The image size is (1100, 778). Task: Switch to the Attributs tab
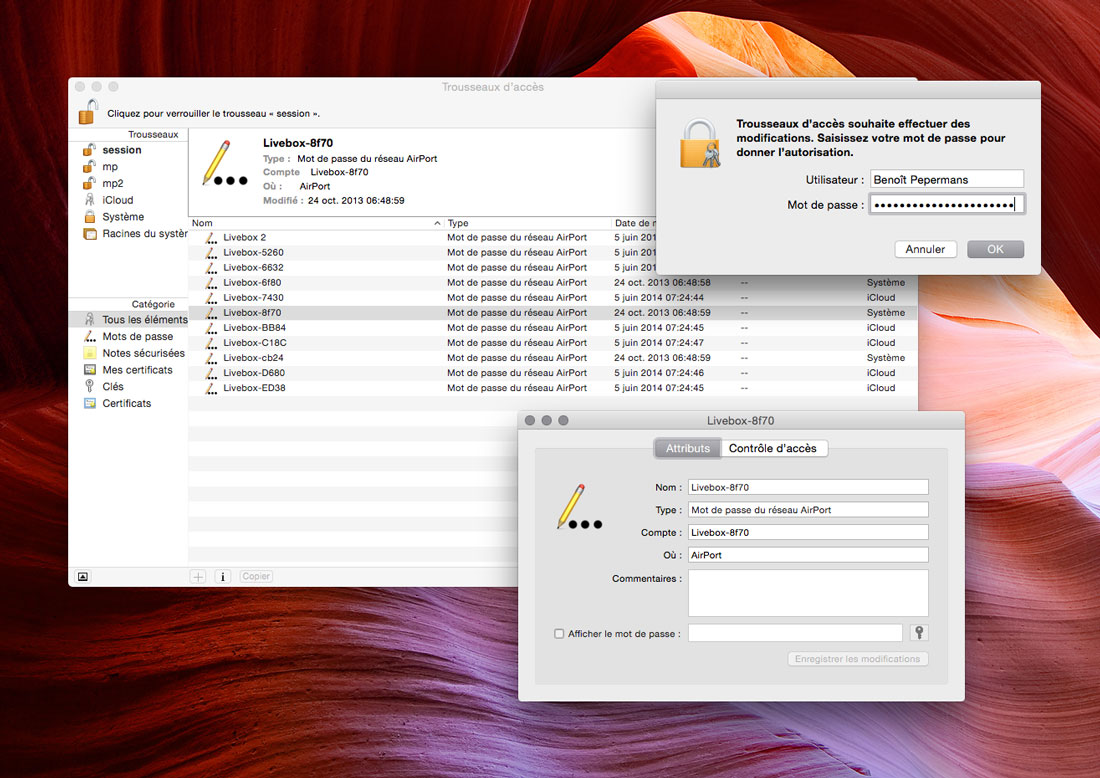(x=688, y=448)
